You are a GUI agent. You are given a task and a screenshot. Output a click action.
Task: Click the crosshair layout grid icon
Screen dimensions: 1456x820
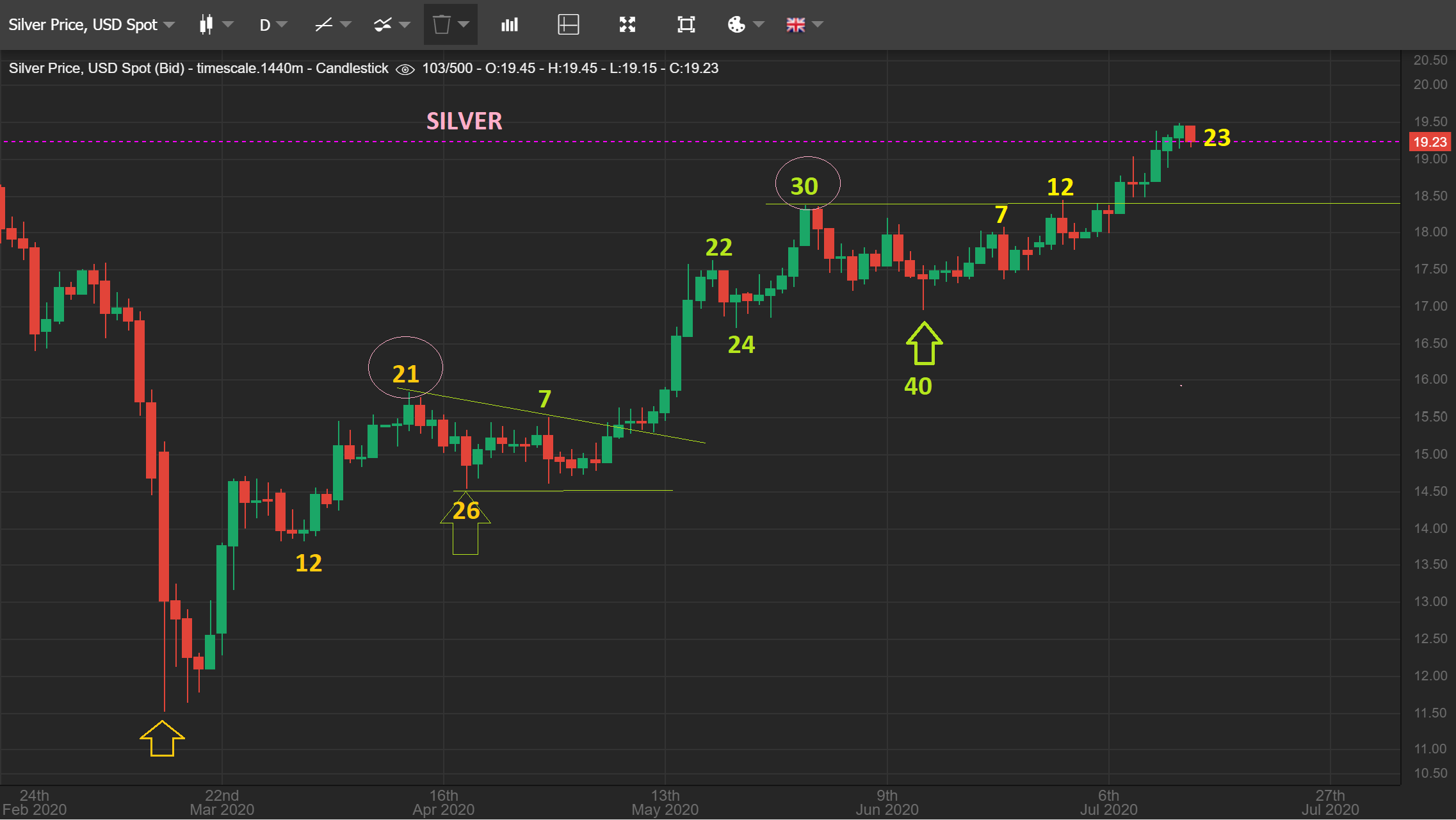click(x=568, y=25)
